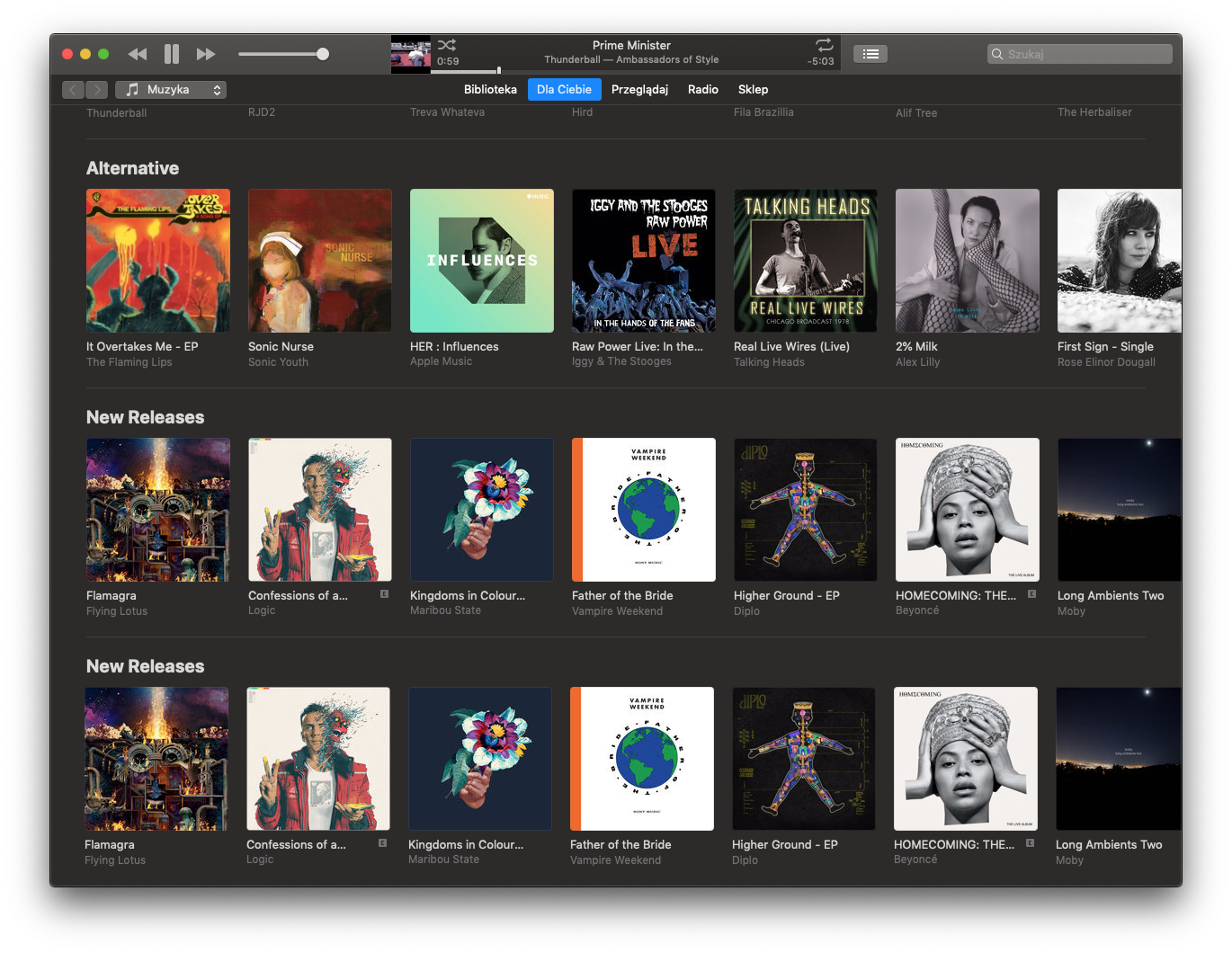This screenshot has height=953, width=1232.
Task: Toggle the remaining time display -5:03
Action: tap(821, 61)
